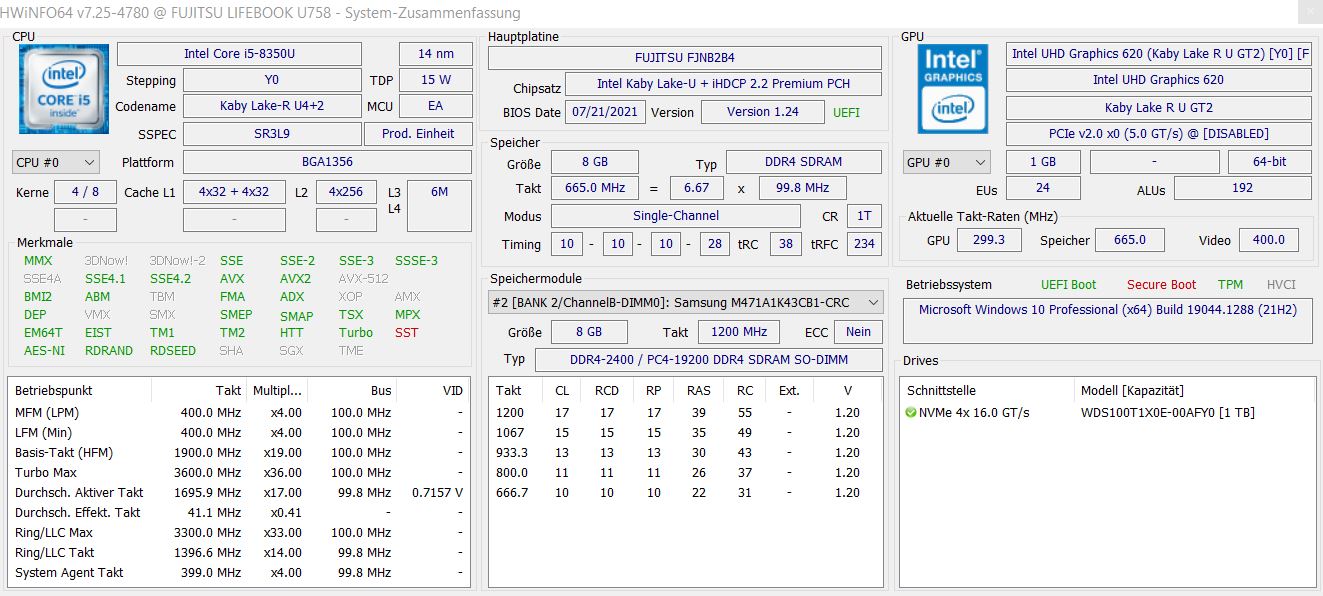
Task: Click the Microsoft Windows 10 Professional OS field
Action: click(x=1108, y=320)
